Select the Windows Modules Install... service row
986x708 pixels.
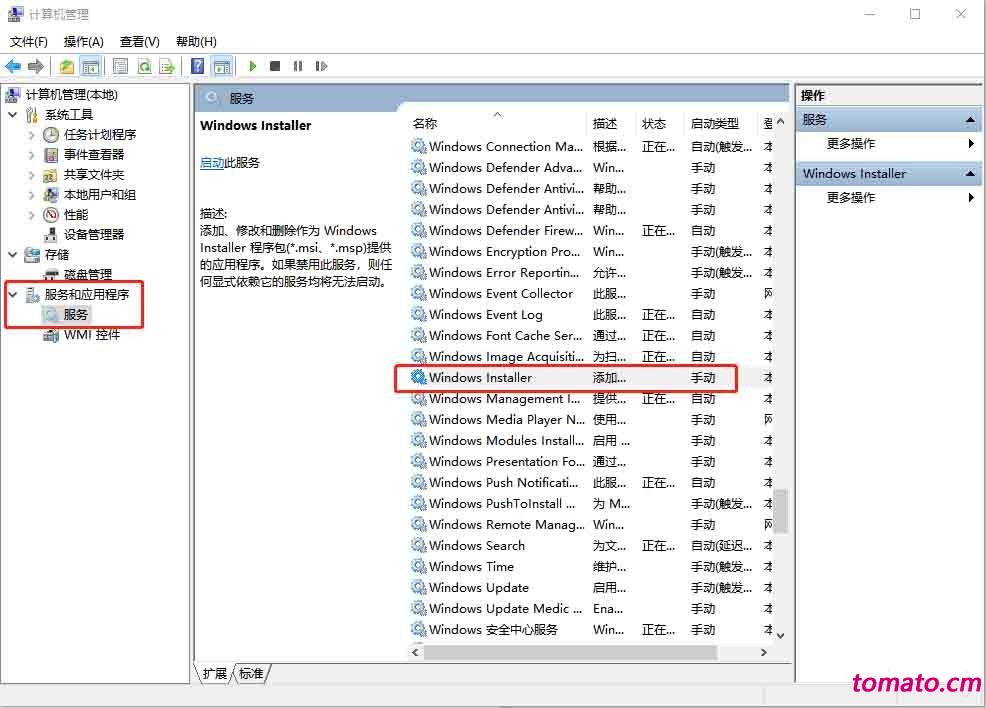pos(590,441)
